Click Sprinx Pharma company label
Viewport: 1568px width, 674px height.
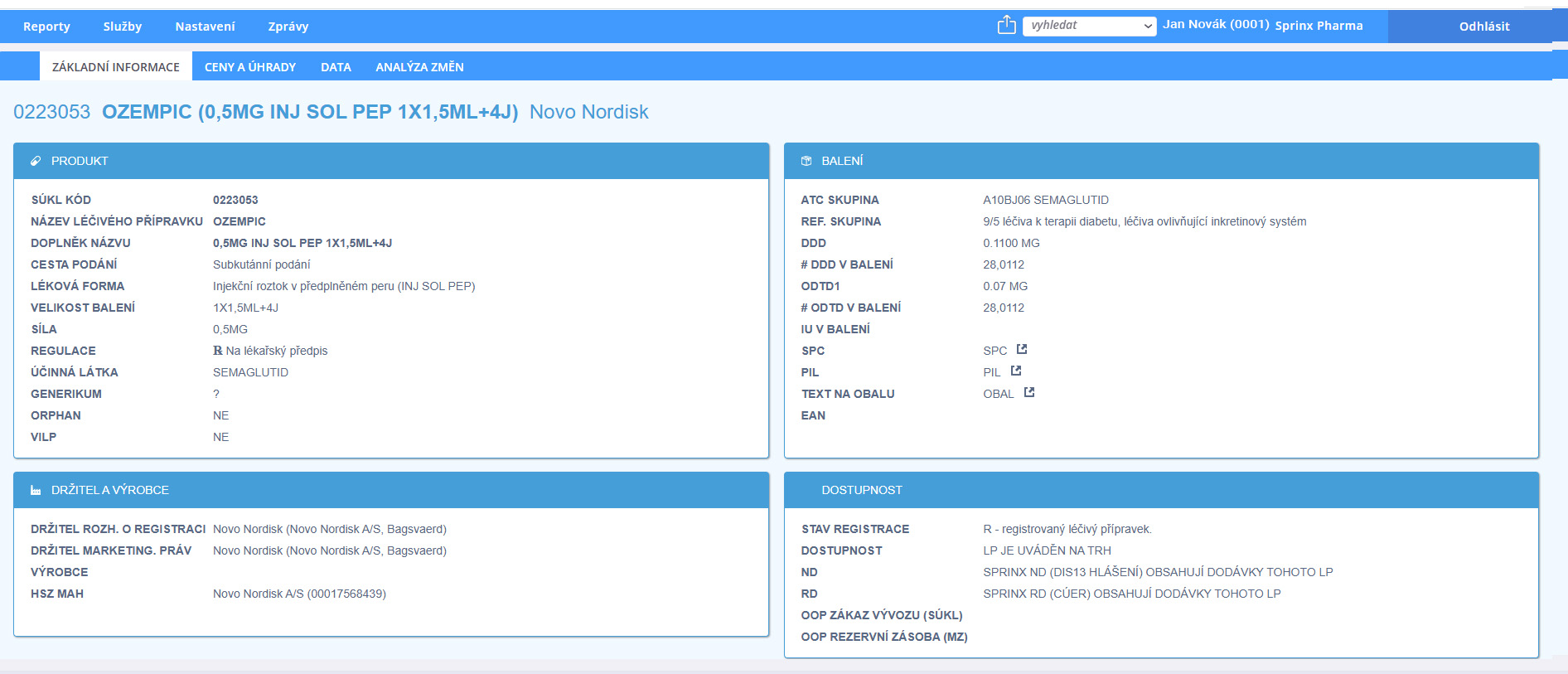tap(1319, 26)
